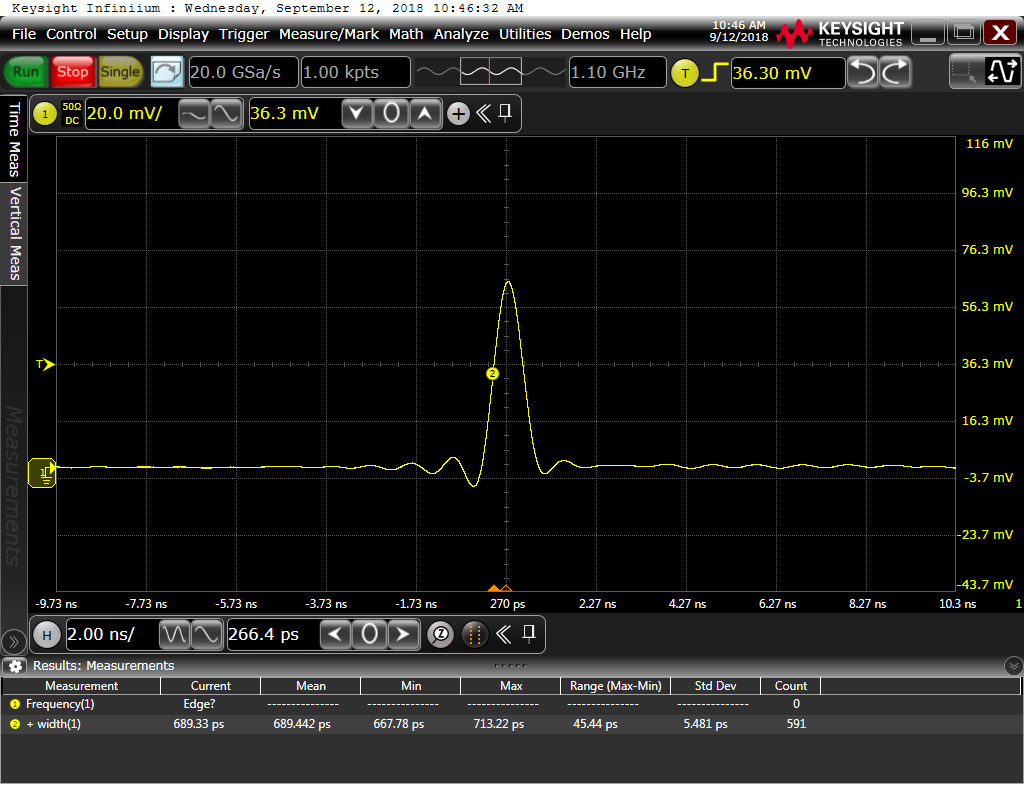Image resolution: width=1034 pixels, height=794 pixels.
Task: Toggle channel 1 on or off
Action: coord(44,114)
